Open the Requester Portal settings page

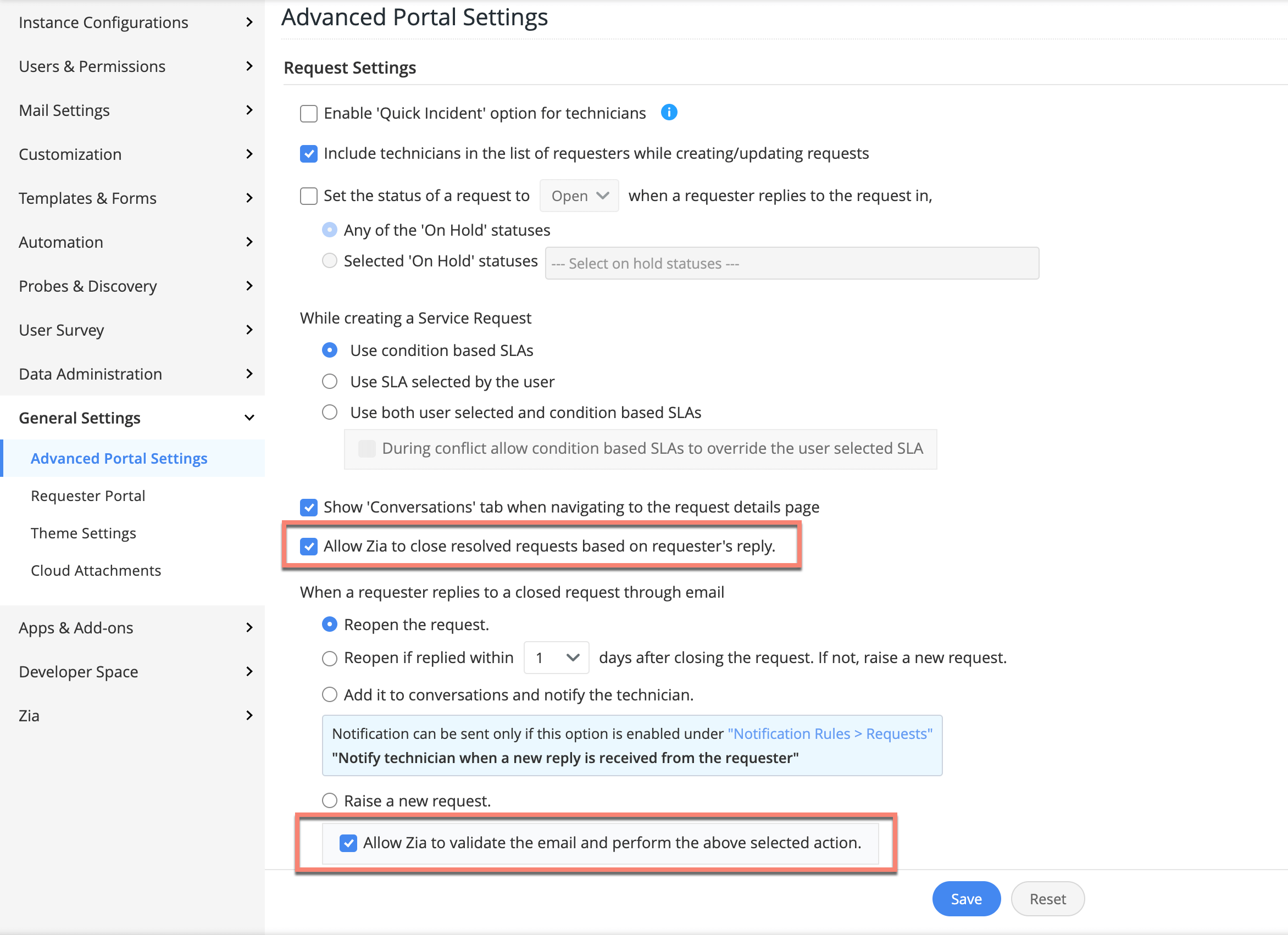point(88,496)
